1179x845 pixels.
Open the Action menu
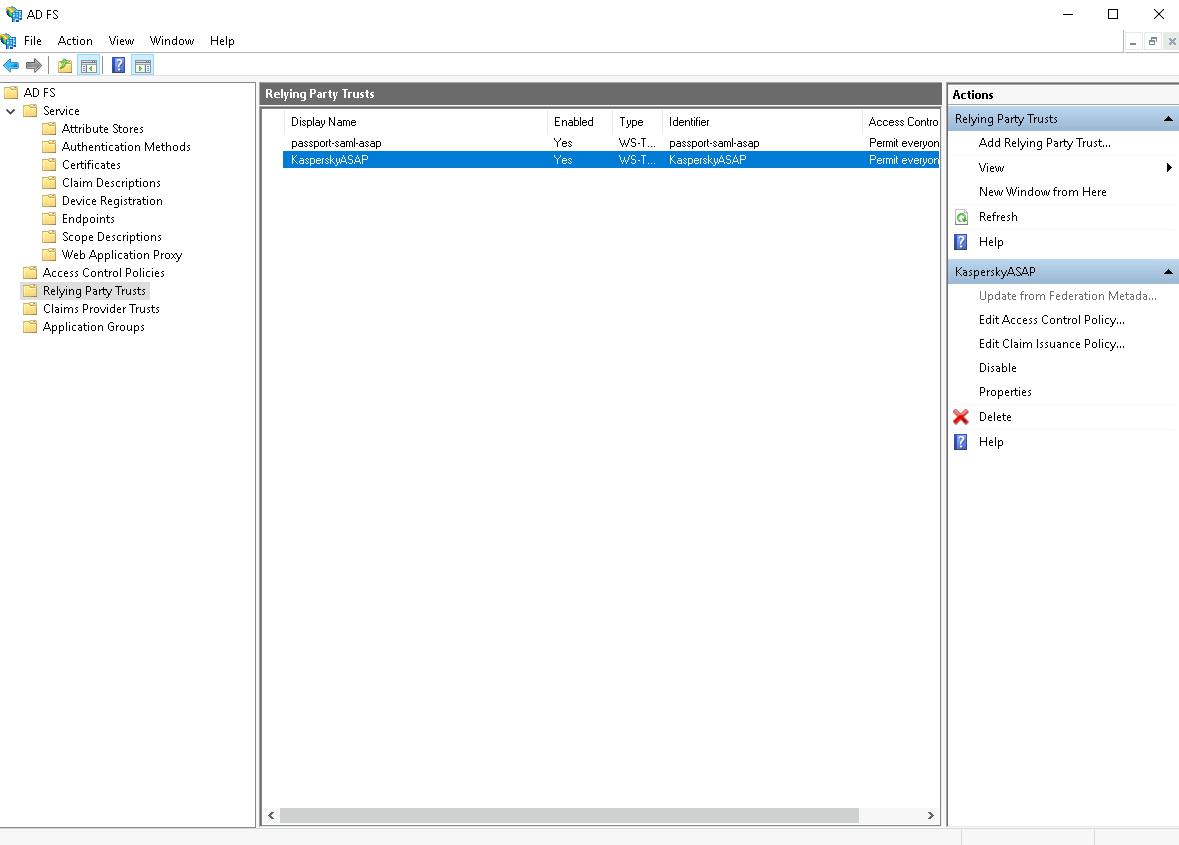click(x=75, y=41)
